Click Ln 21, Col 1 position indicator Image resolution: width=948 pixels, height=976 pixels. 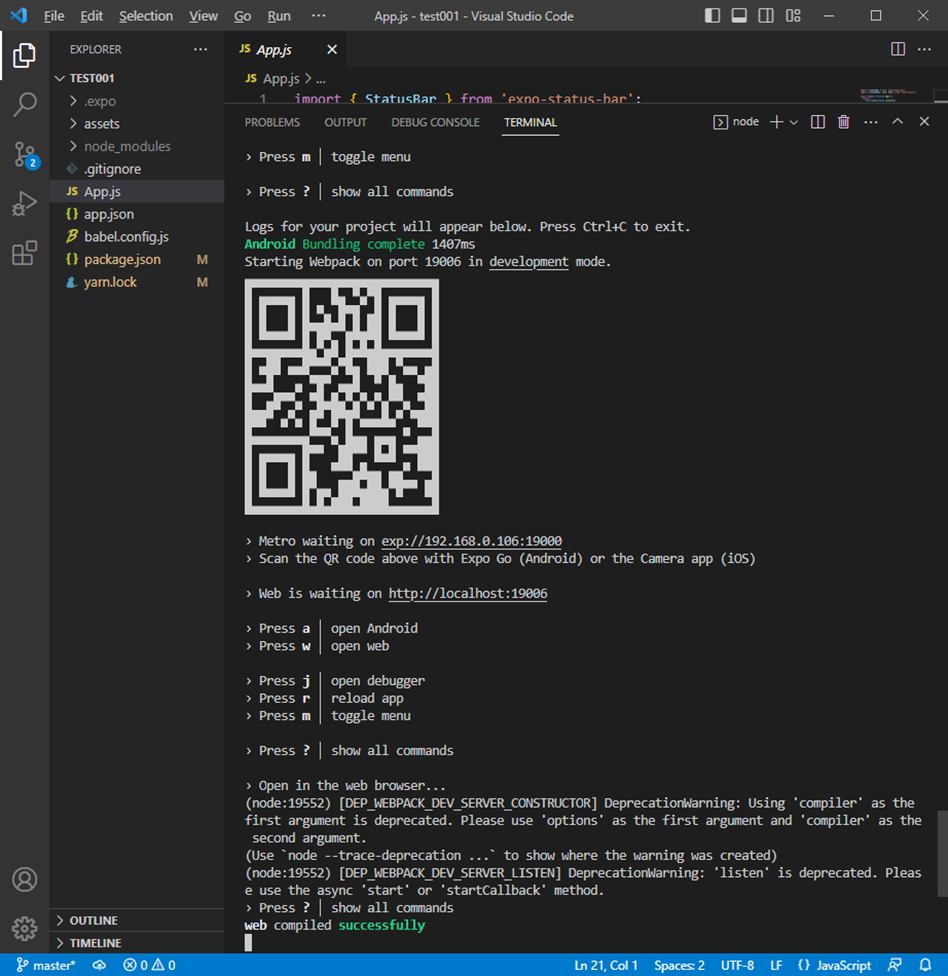[x=606, y=965]
